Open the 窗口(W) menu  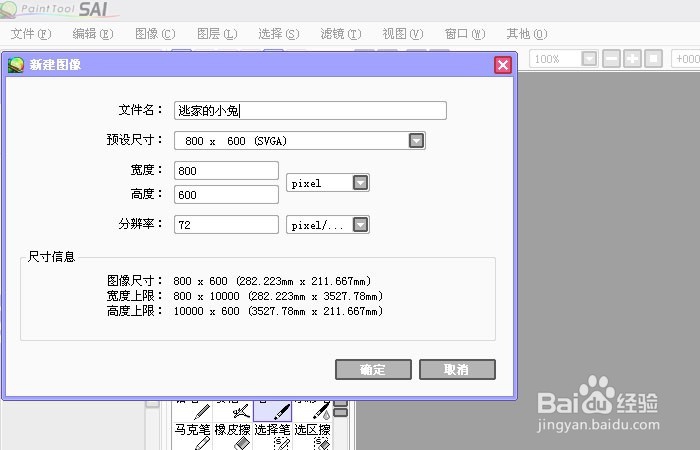465,34
